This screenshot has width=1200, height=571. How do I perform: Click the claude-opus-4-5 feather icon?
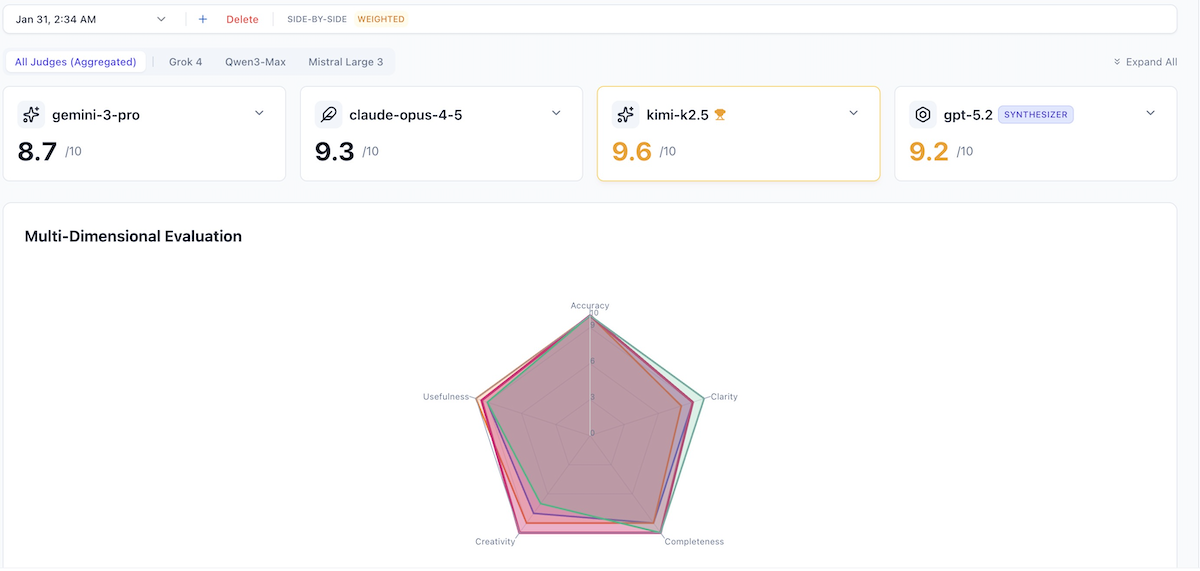[328, 114]
